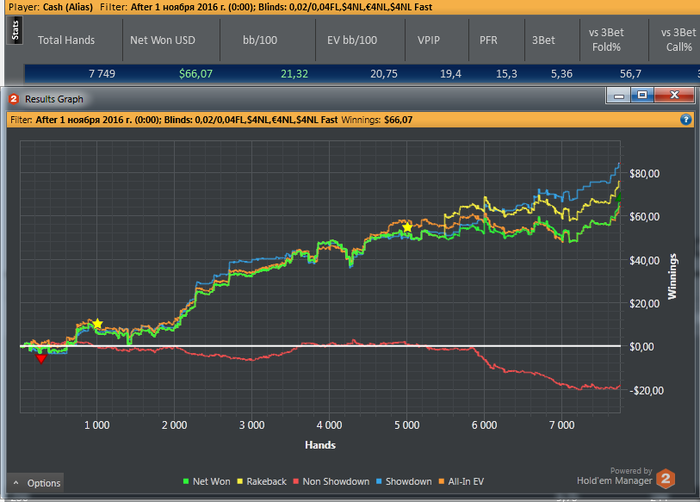
Task: Sort by EV bb/100 column header
Action: pyautogui.click(x=352, y=40)
